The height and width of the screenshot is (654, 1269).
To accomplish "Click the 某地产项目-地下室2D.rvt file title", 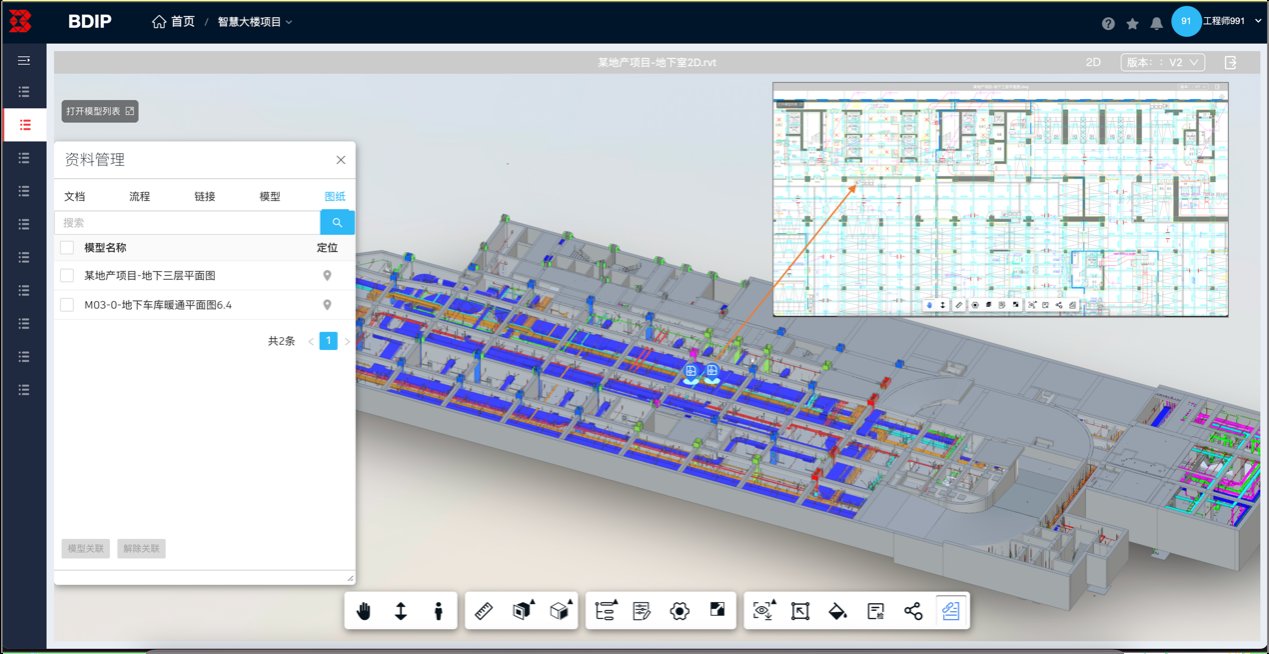I will (x=657, y=62).
